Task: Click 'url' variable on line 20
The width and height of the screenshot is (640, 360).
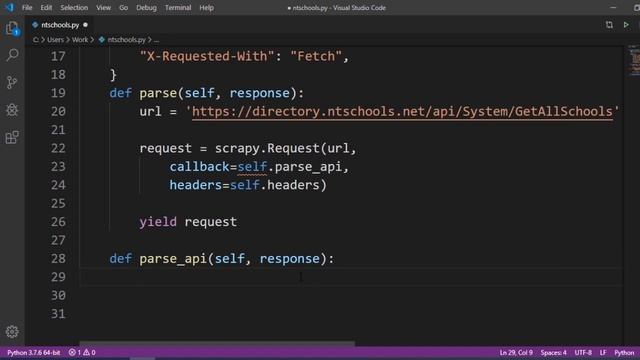Action: click(151, 111)
